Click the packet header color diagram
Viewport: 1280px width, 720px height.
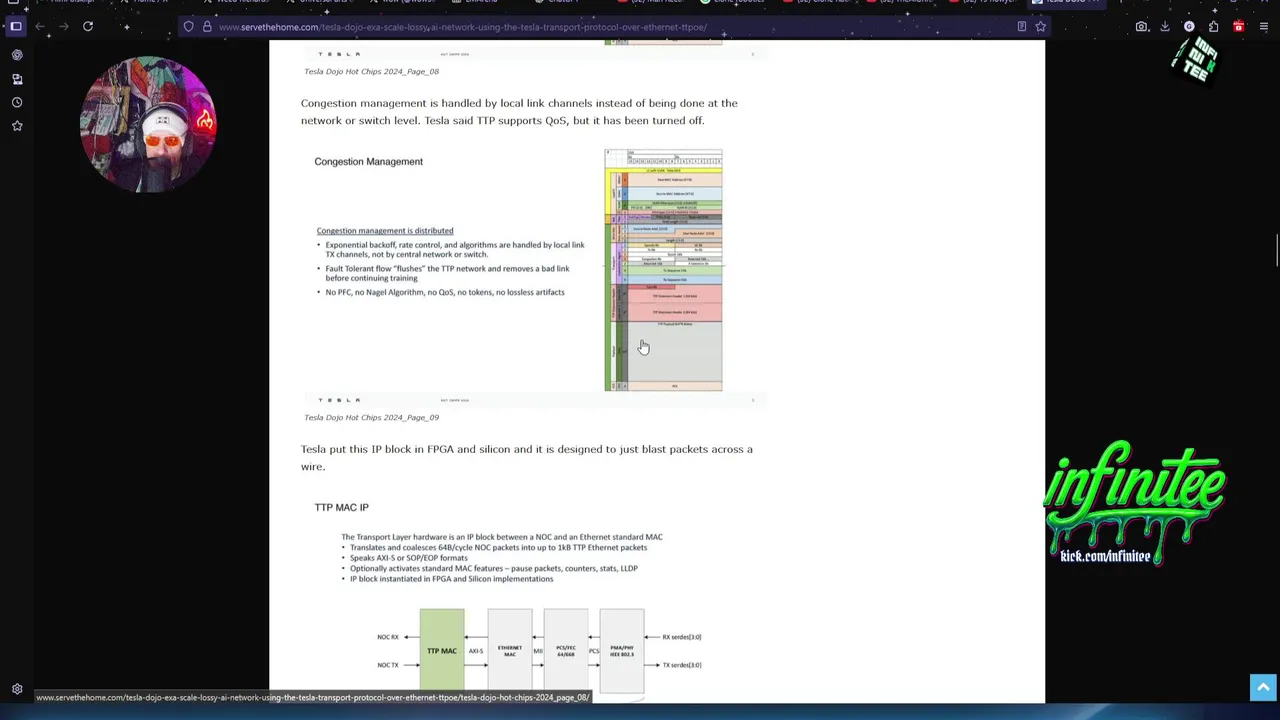coord(663,270)
